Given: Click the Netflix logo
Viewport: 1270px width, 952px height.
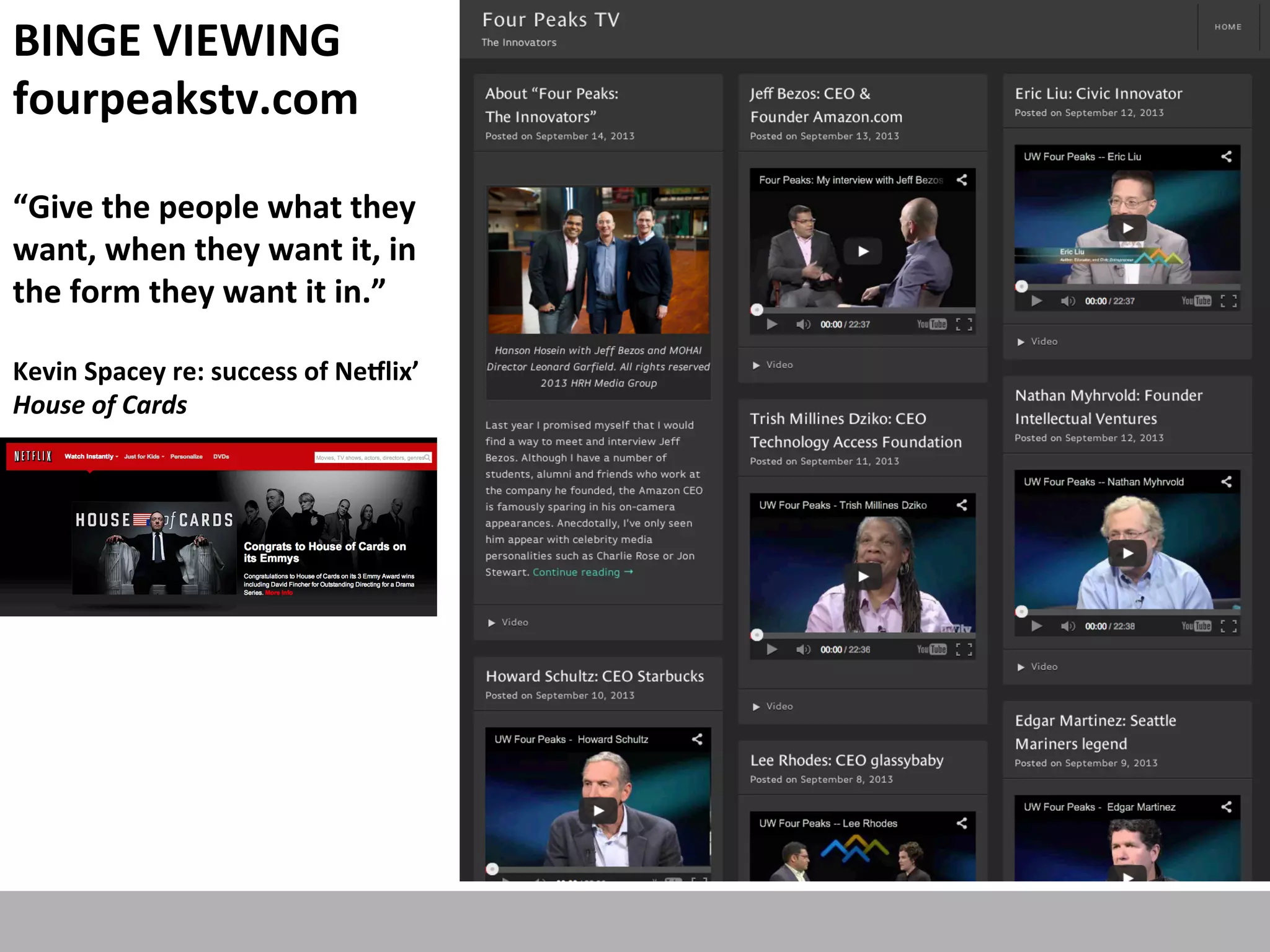Looking at the screenshot, I should 33,456.
